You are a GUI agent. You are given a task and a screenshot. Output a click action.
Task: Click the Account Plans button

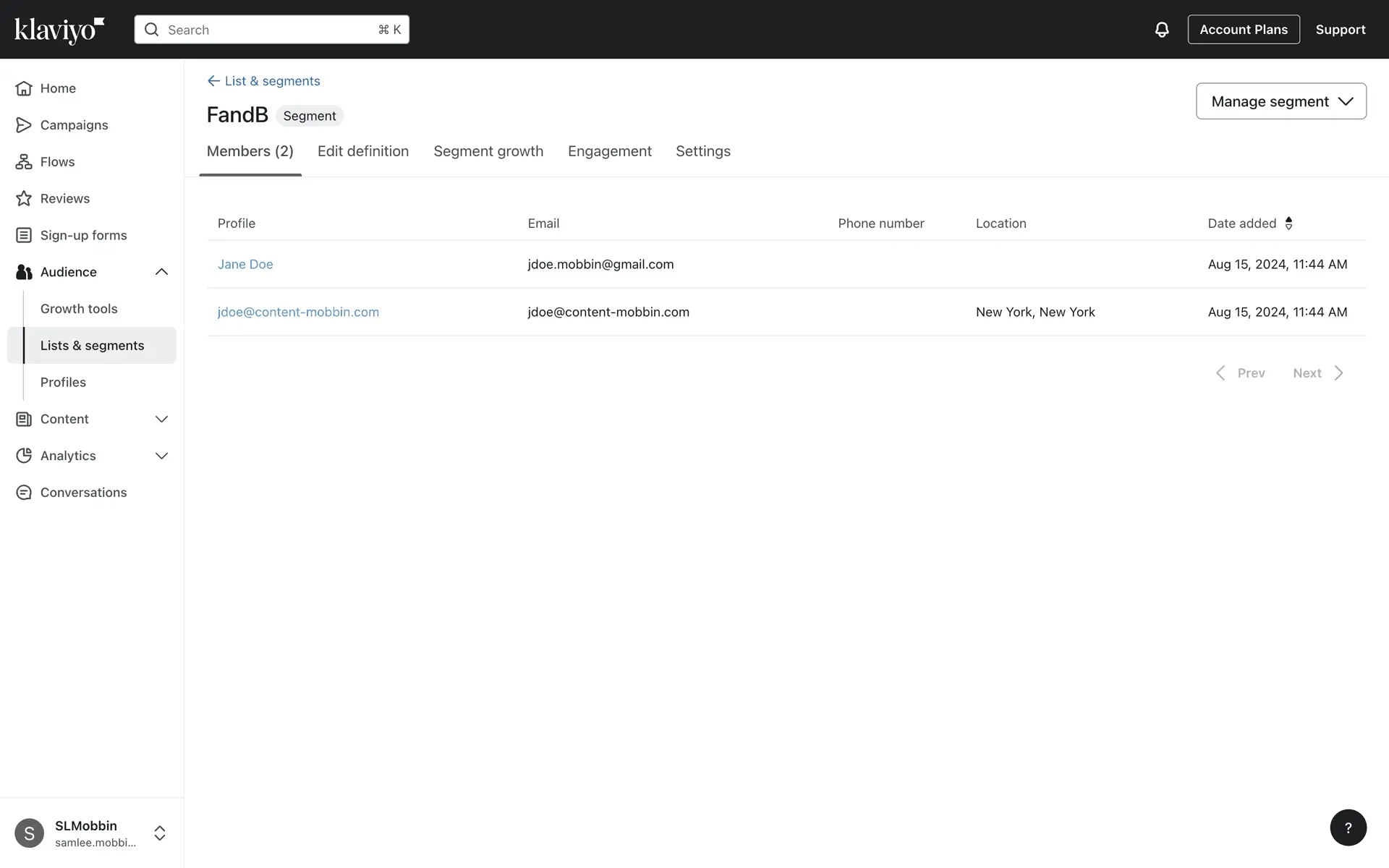click(1243, 30)
